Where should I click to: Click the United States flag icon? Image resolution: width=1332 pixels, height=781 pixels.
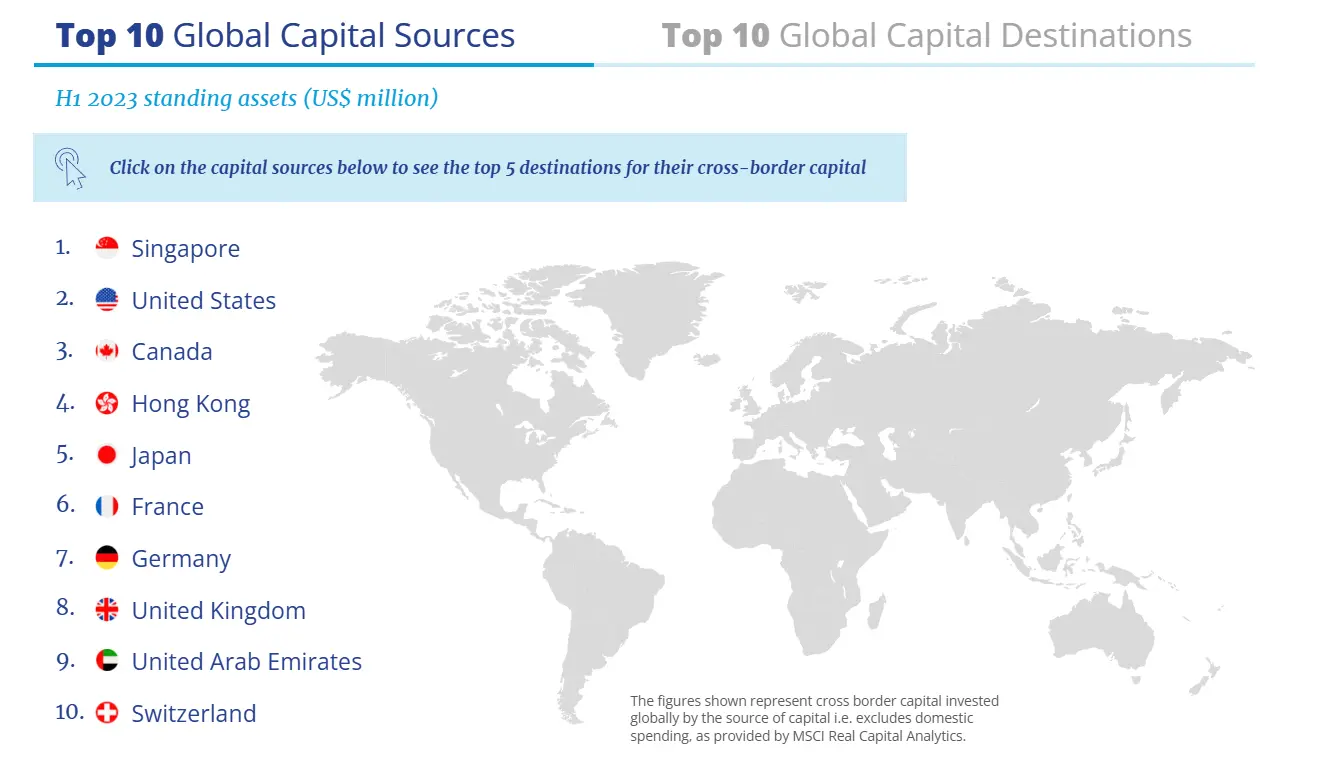[x=107, y=300]
